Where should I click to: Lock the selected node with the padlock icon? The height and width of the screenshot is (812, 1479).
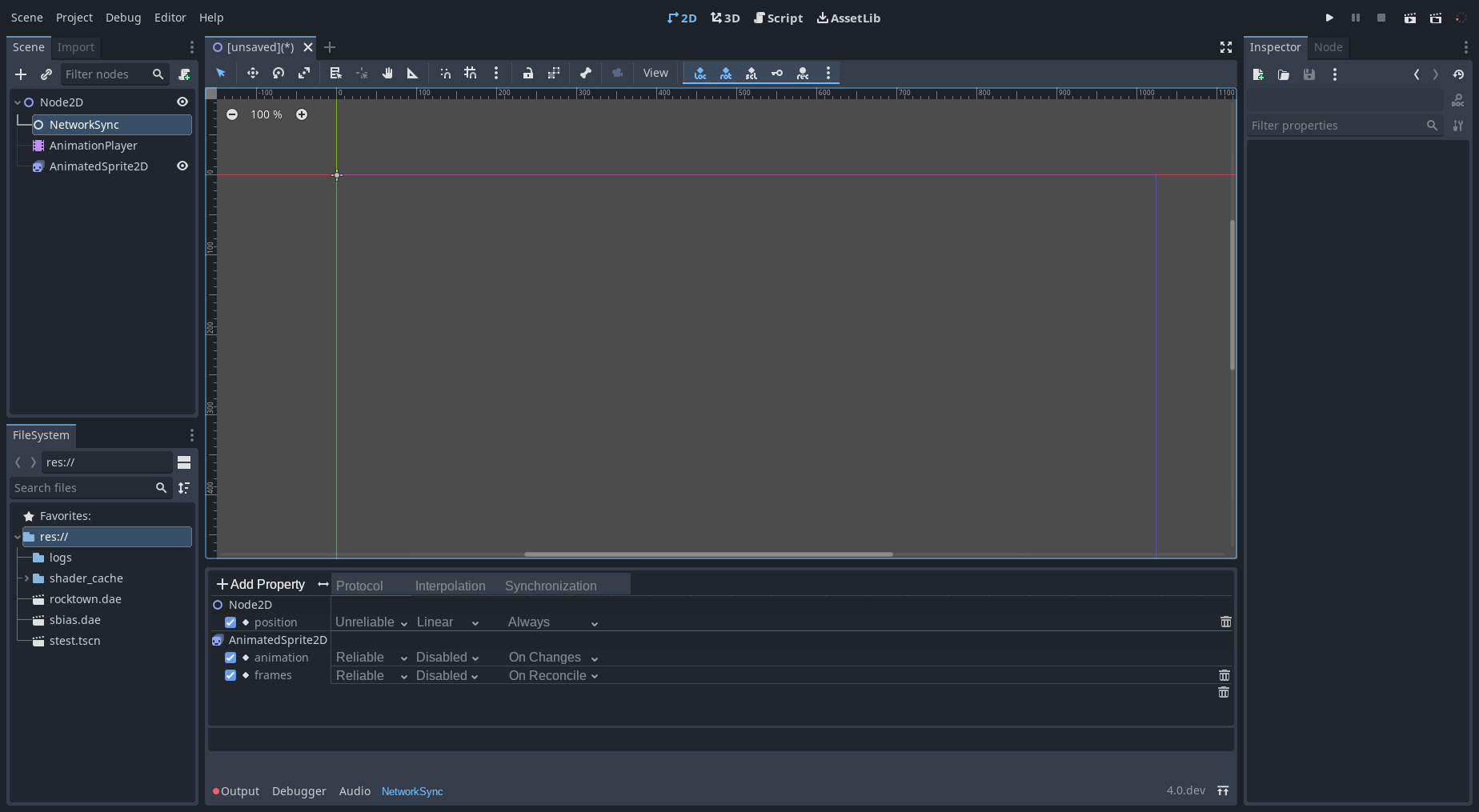point(528,73)
